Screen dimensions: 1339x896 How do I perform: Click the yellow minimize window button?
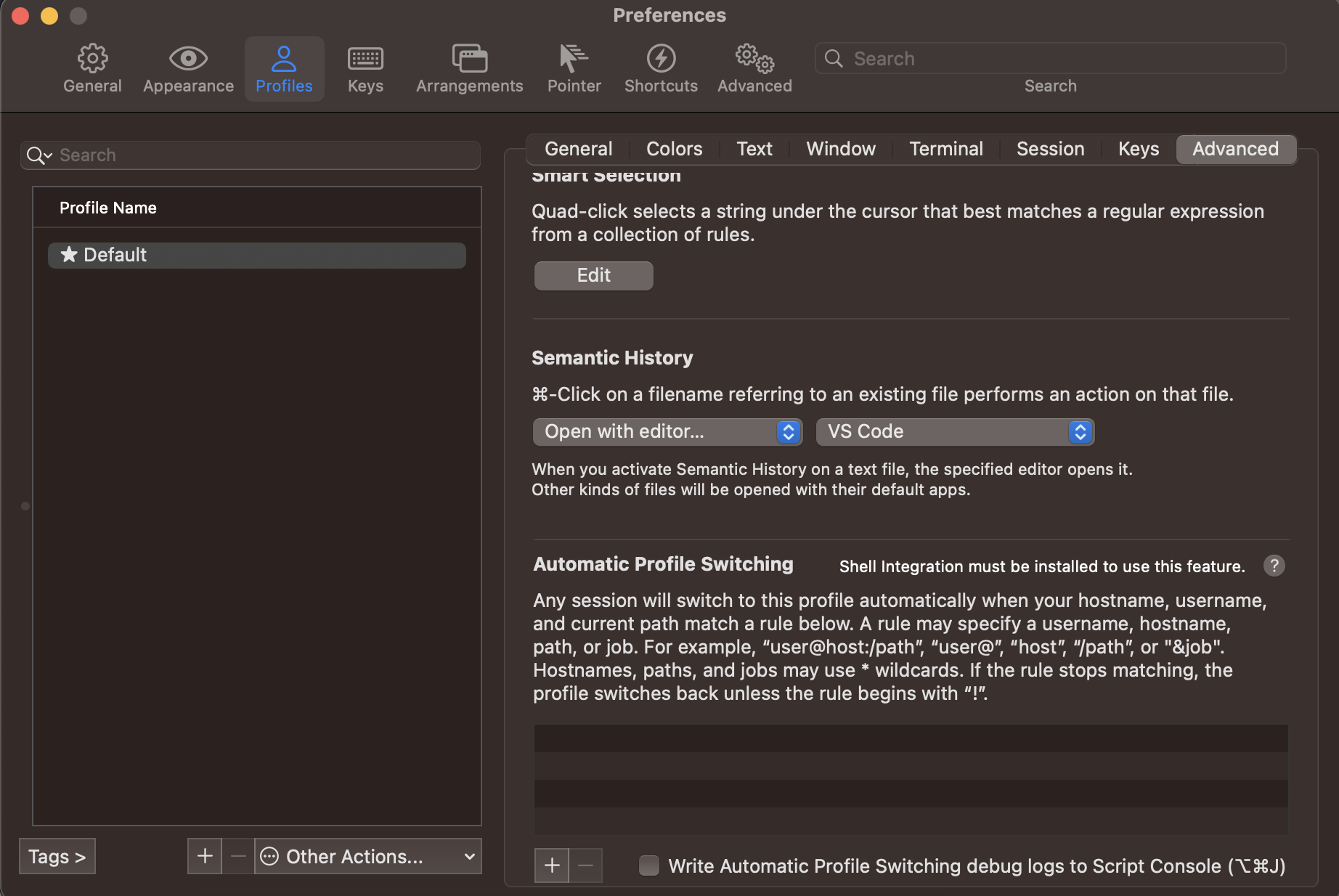49,16
